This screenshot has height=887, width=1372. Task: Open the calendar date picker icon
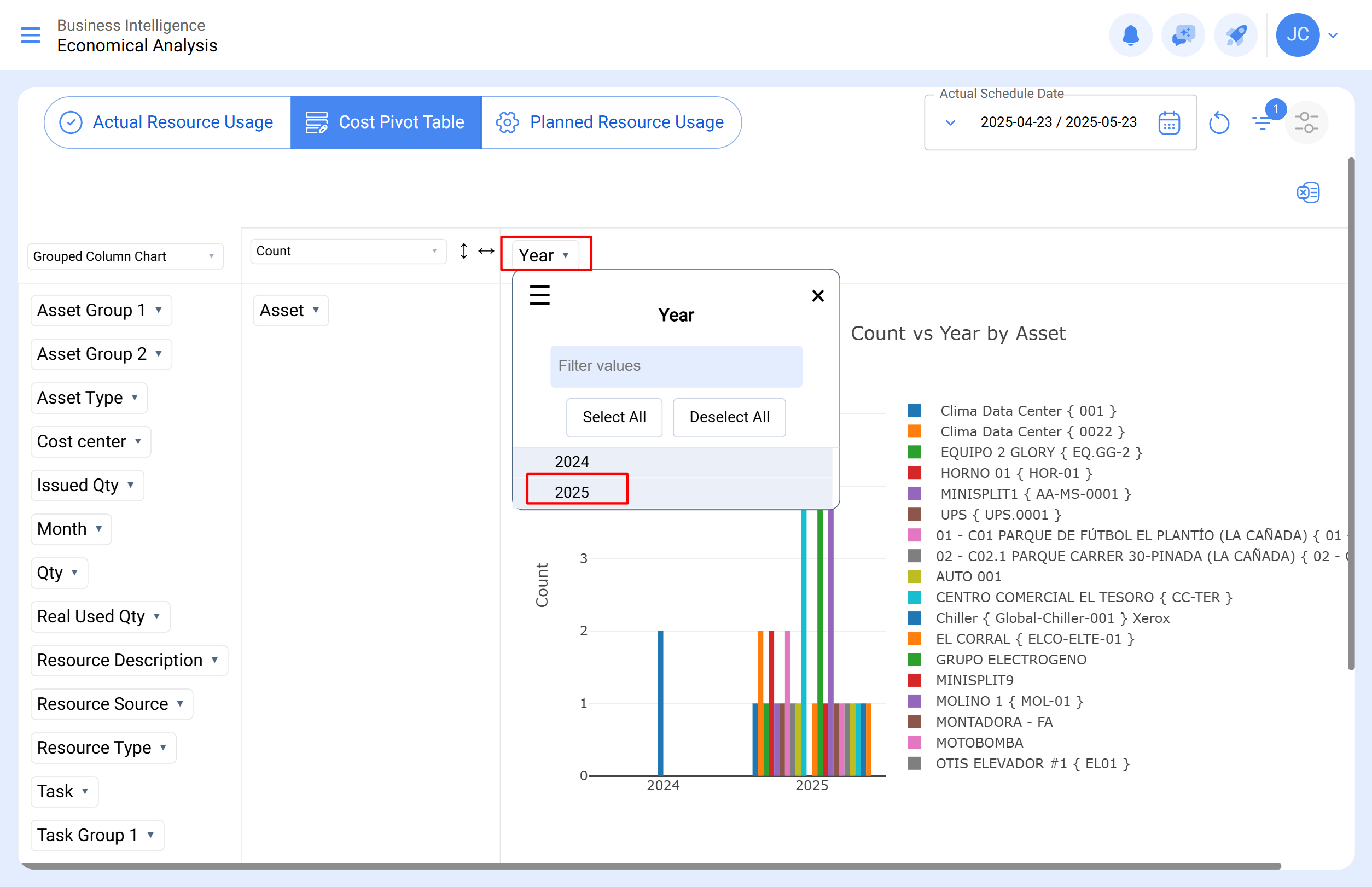point(1168,122)
